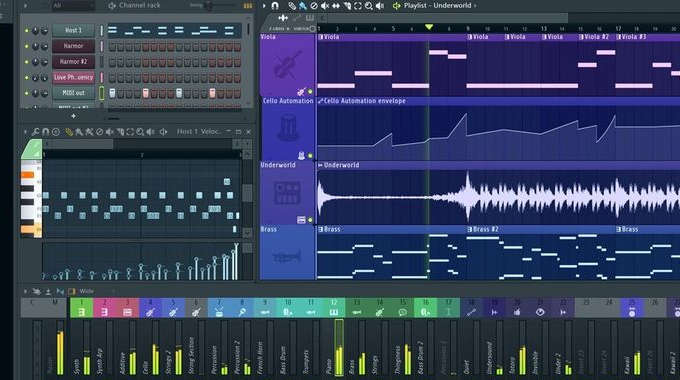This screenshot has width=680, height=380.
Task: Select mixer insert 12 Piano icon
Action: point(333,312)
